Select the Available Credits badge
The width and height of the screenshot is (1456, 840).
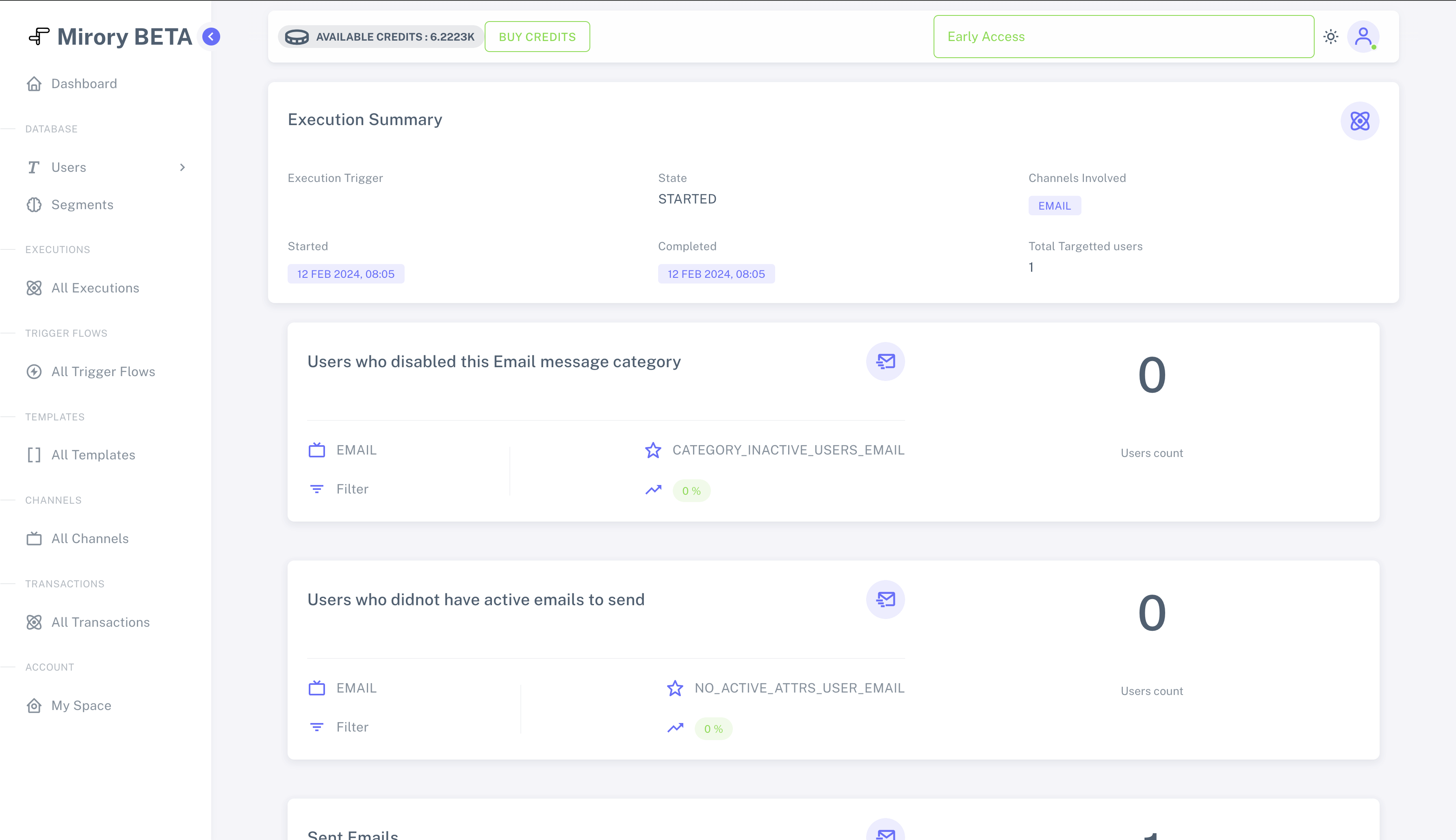(x=381, y=36)
